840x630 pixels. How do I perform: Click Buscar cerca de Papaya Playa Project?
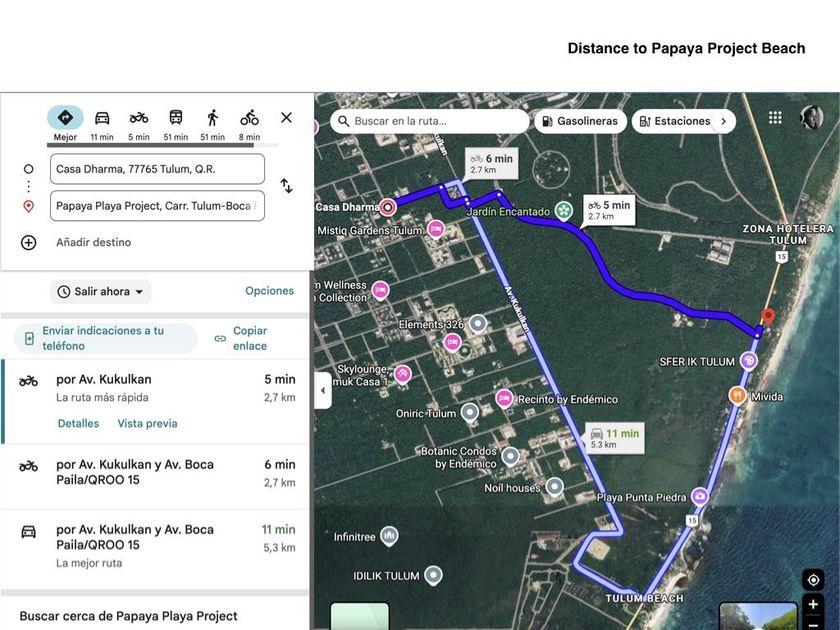click(129, 616)
